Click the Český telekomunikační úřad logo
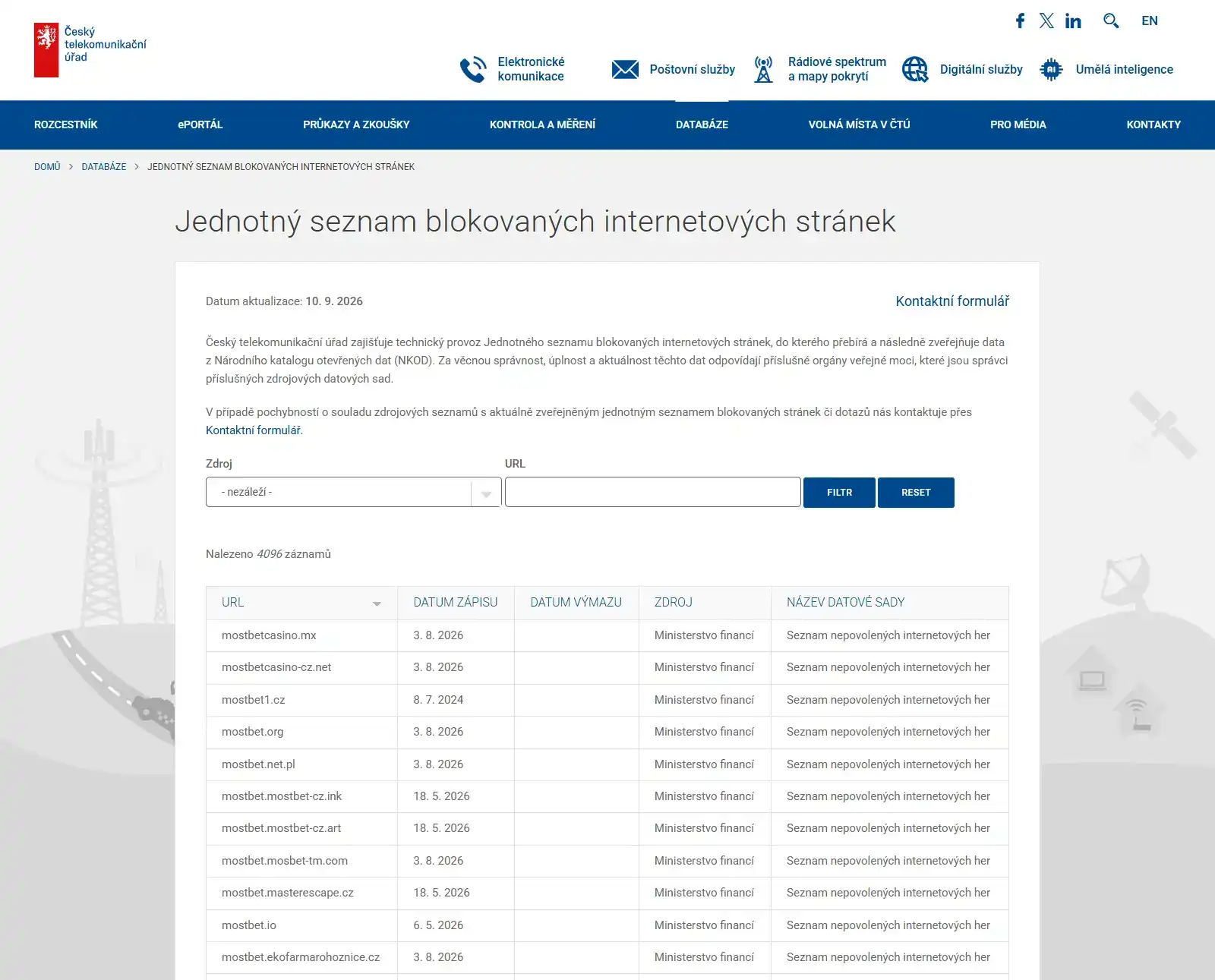Viewport: 1215px width, 980px height. click(90, 50)
